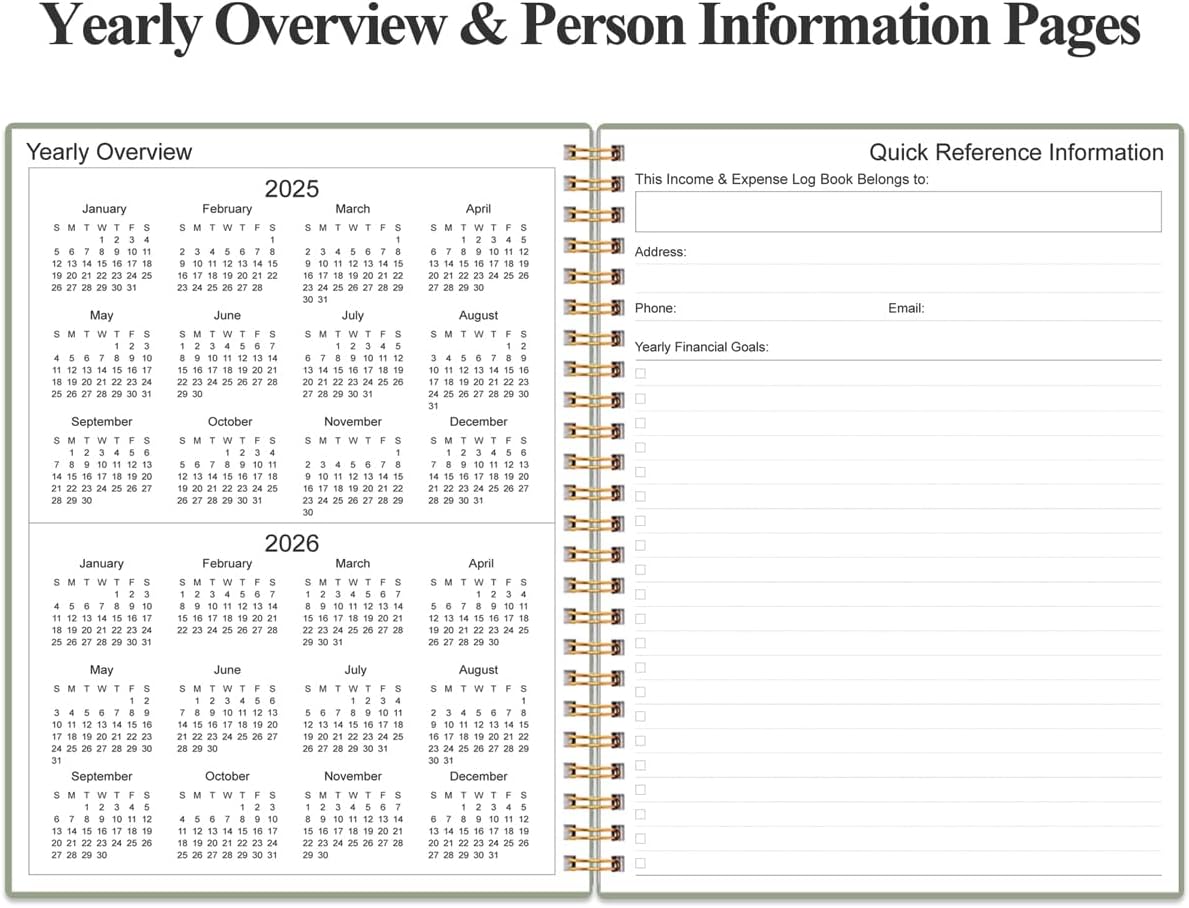The height and width of the screenshot is (908, 1189).
Task: Click the Yearly Overview page title
Action: pos(108,152)
